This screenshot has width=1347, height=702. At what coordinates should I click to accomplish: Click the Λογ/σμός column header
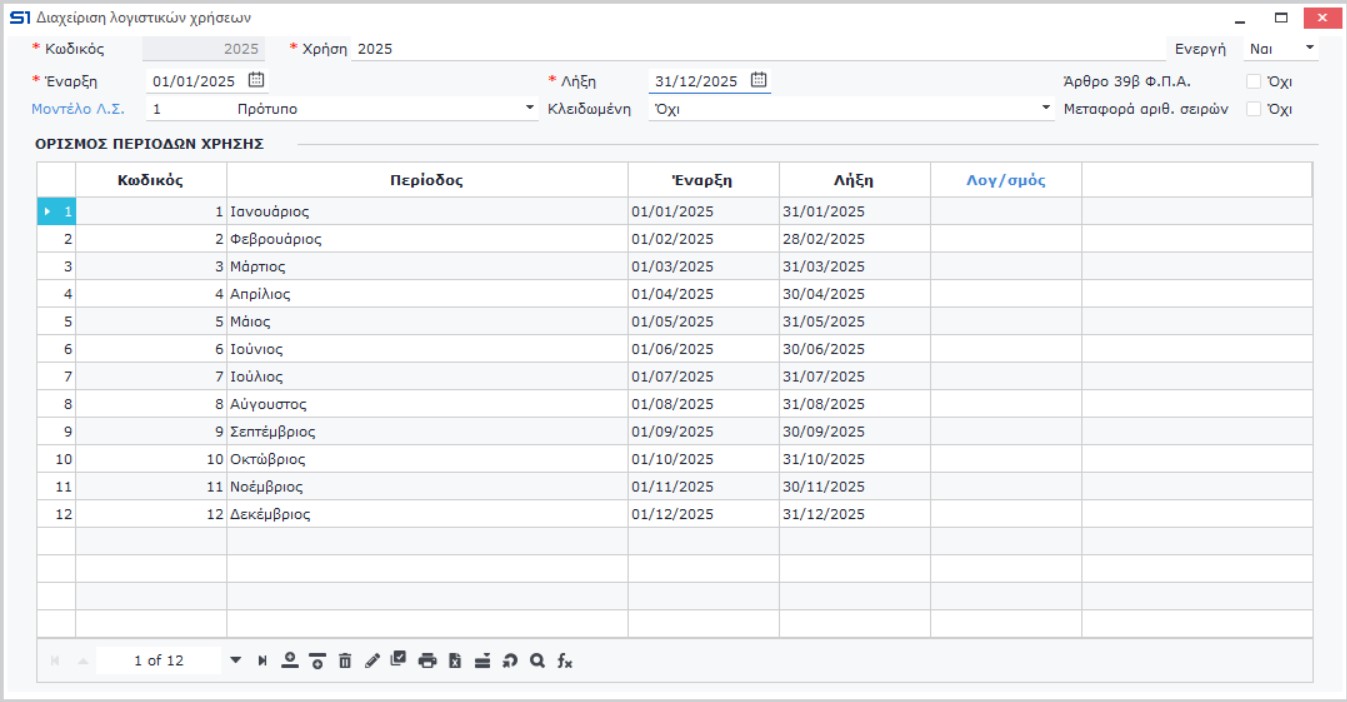click(x=1005, y=181)
